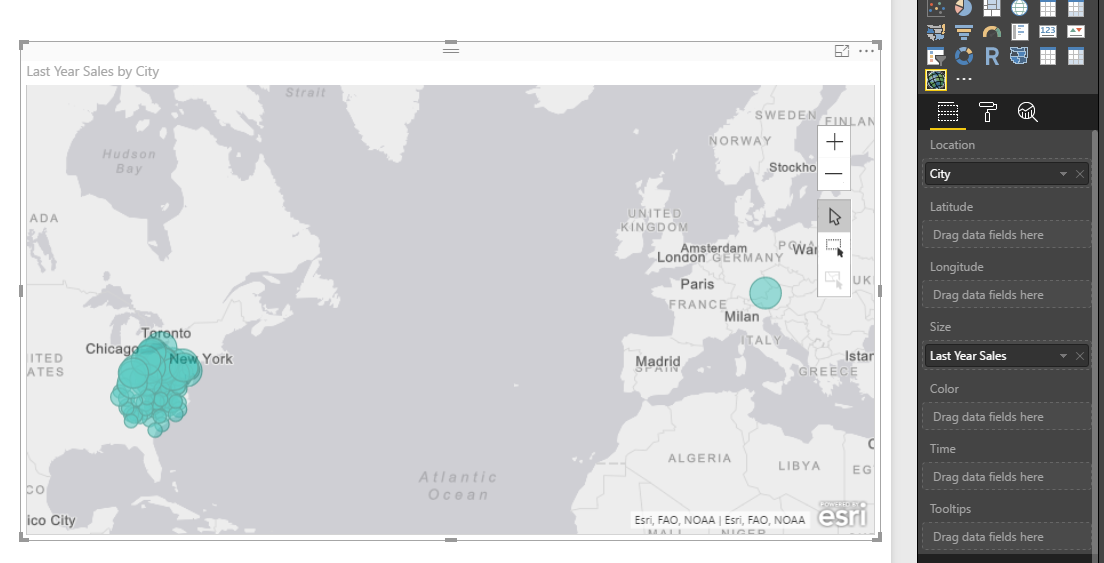Select the R script visual icon

(x=991, y=56)
